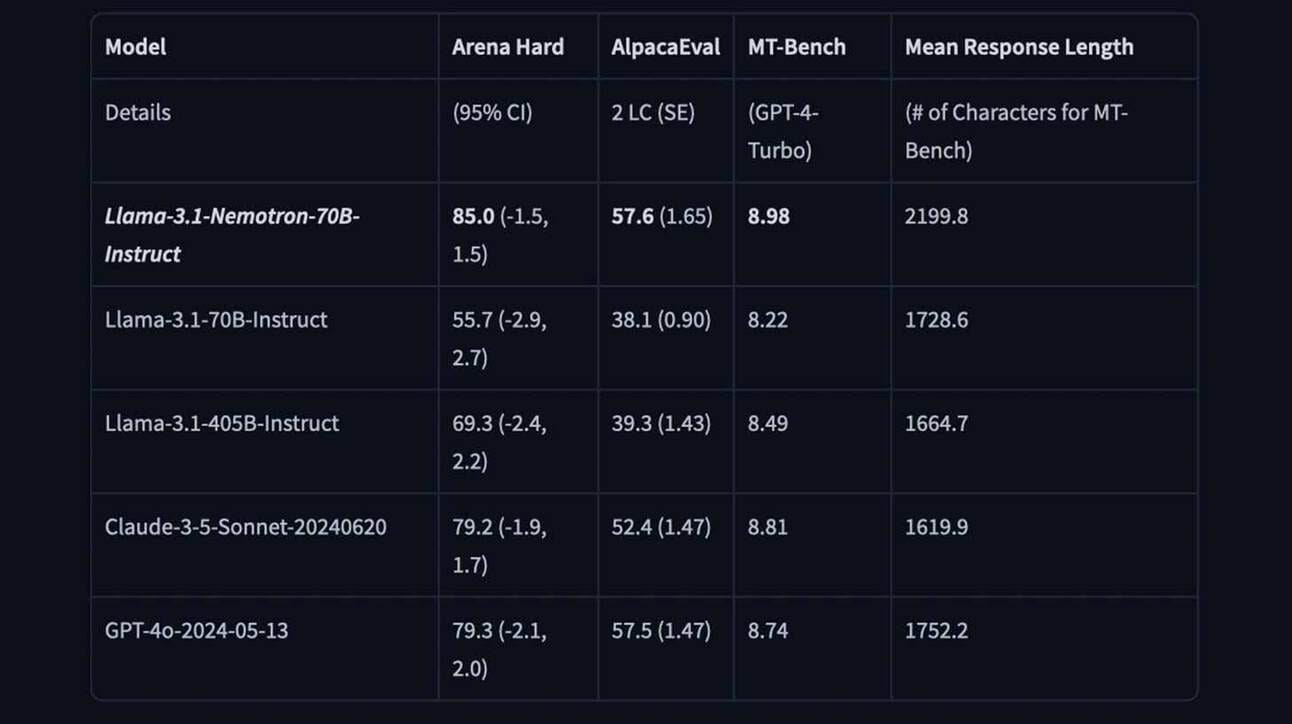1292x724 pixels.
Task: Select the Mean Response Length header
Action: tap(1019, 47)
